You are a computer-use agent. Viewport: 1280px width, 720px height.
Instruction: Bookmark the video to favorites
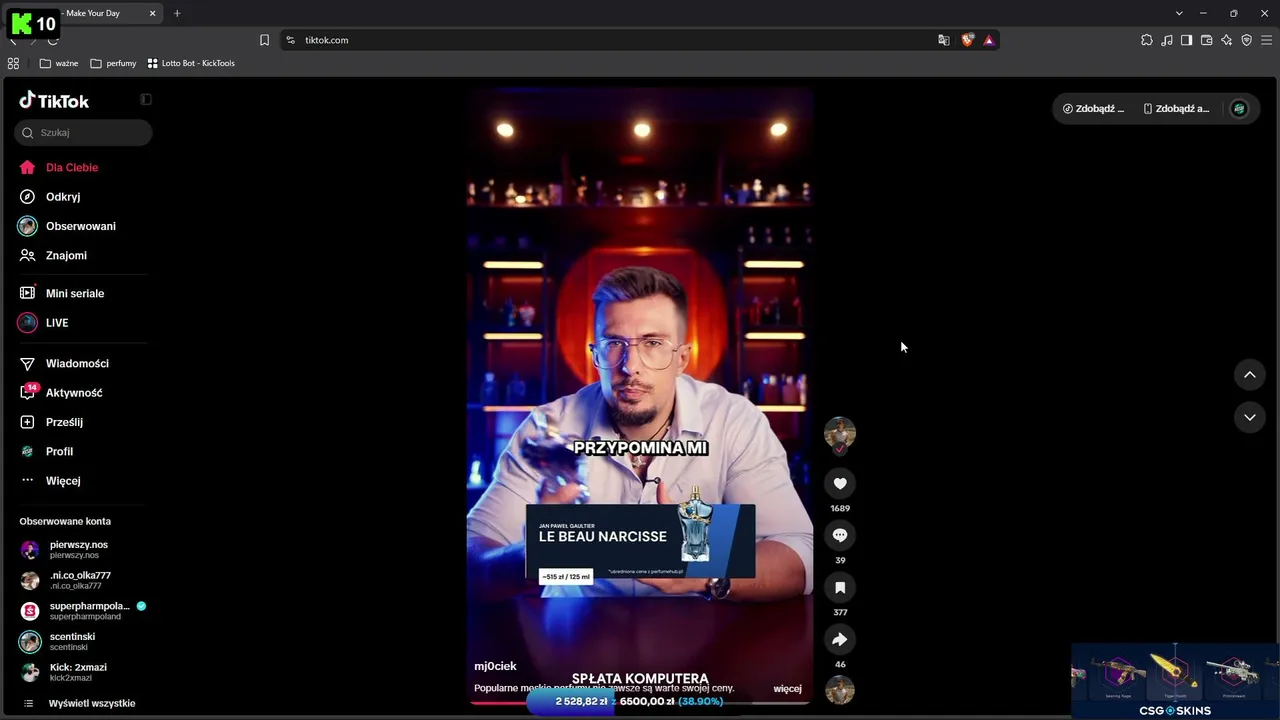point(840,587)
